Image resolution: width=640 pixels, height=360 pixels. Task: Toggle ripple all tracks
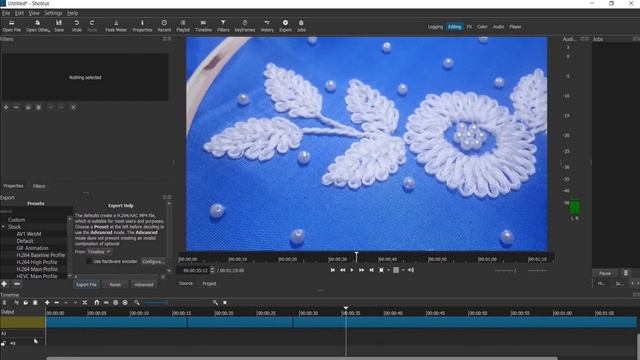tap(125, 302)
